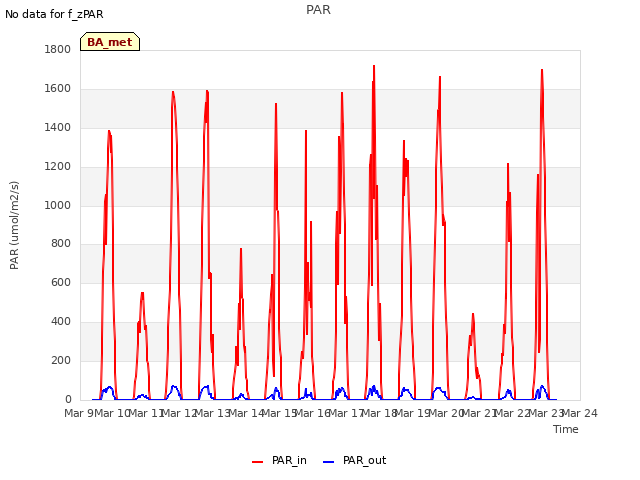The height and width of the screenshot is (480, 640).
Task: Toggle the PAR_out legend entry
Action: click(x=355, y=460)
